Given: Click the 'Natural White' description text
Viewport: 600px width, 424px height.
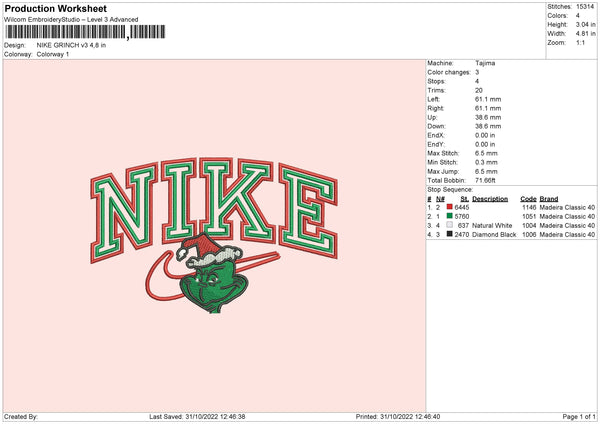Looking at the screenshot, I should coord(492,225).
